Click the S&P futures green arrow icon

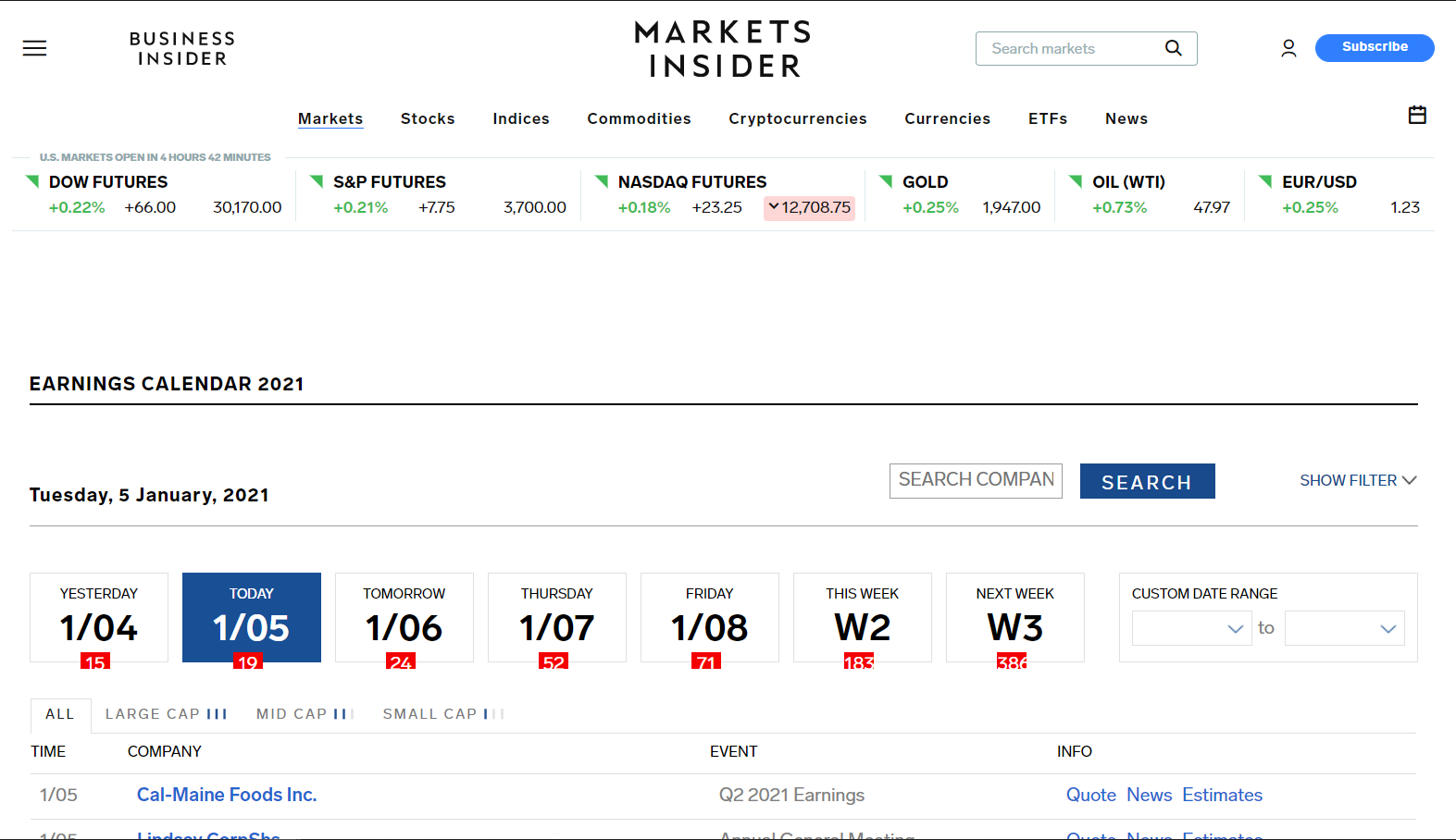(317, 180)
